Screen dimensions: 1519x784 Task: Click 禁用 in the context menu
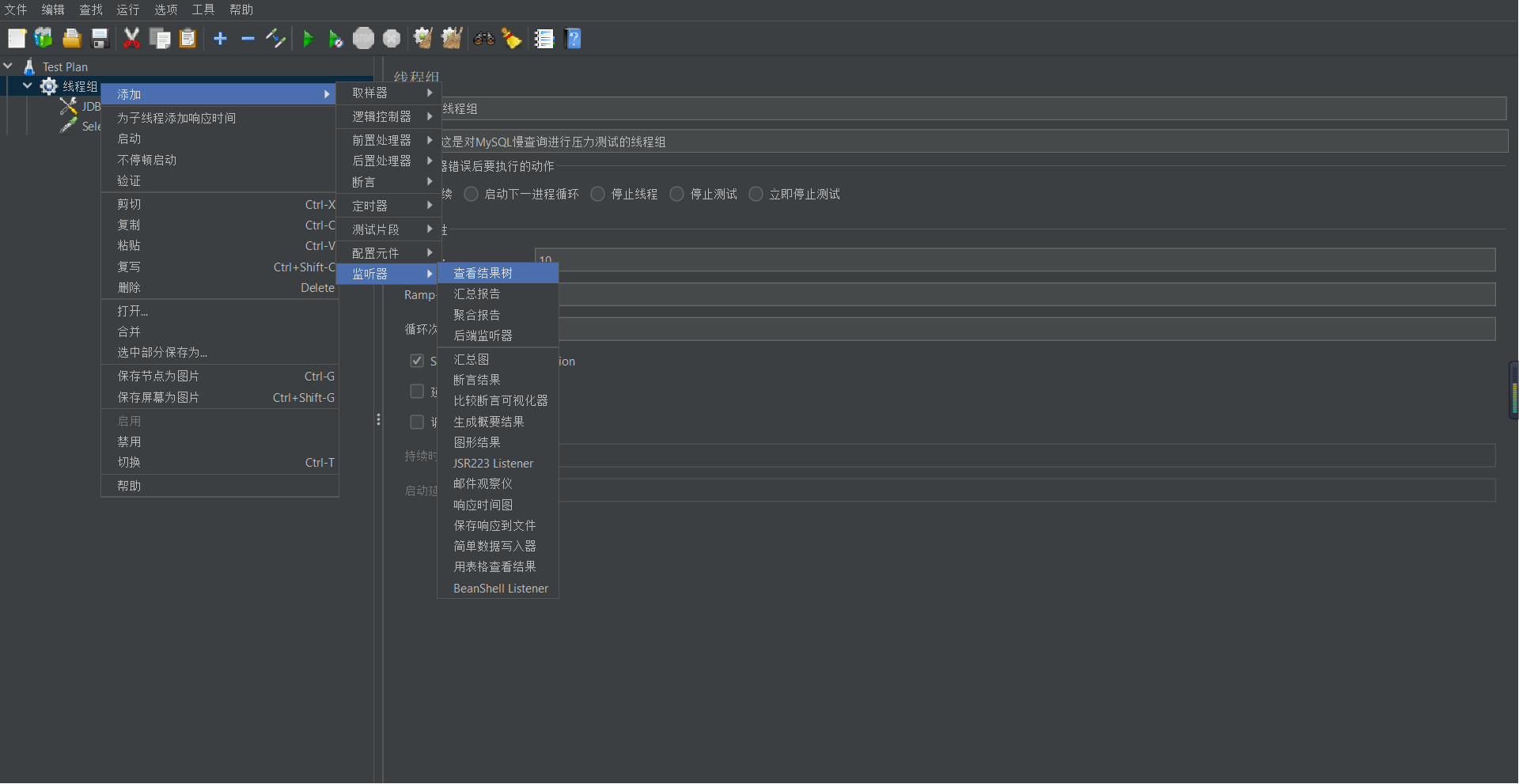click(x=220, y=441)
